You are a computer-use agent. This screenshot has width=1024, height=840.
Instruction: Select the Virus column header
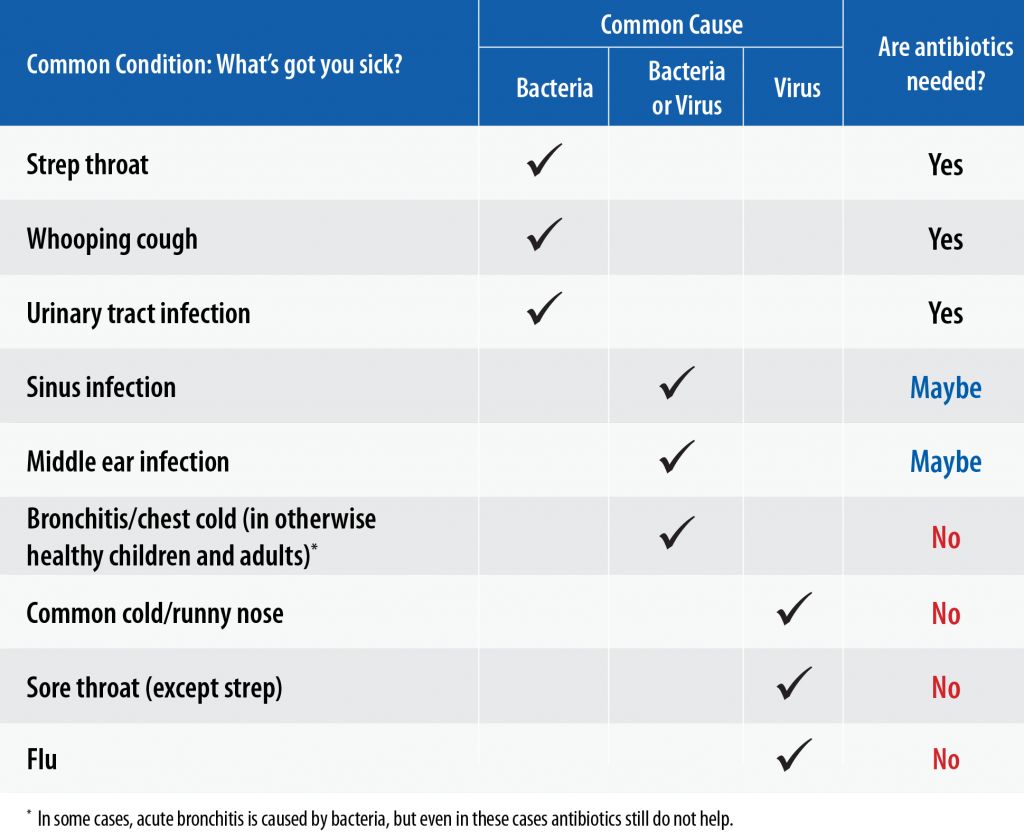click(x=797, y=88)
